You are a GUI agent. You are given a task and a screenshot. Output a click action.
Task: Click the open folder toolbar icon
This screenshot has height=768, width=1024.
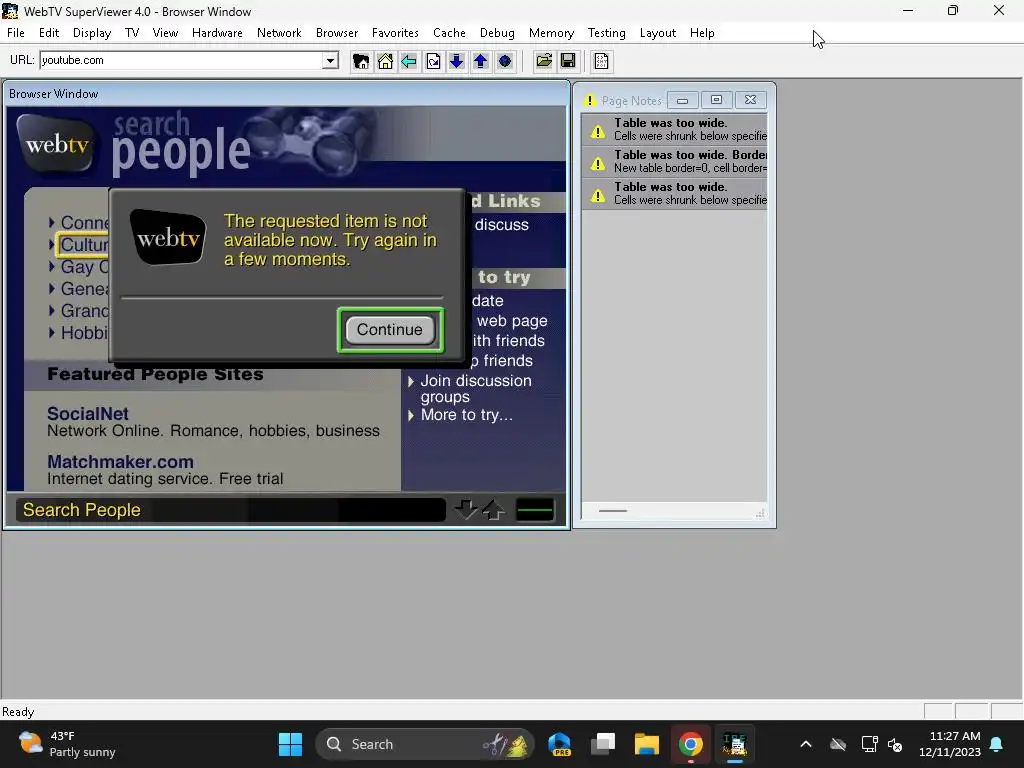pyautogui.click(x=544, y=61)
